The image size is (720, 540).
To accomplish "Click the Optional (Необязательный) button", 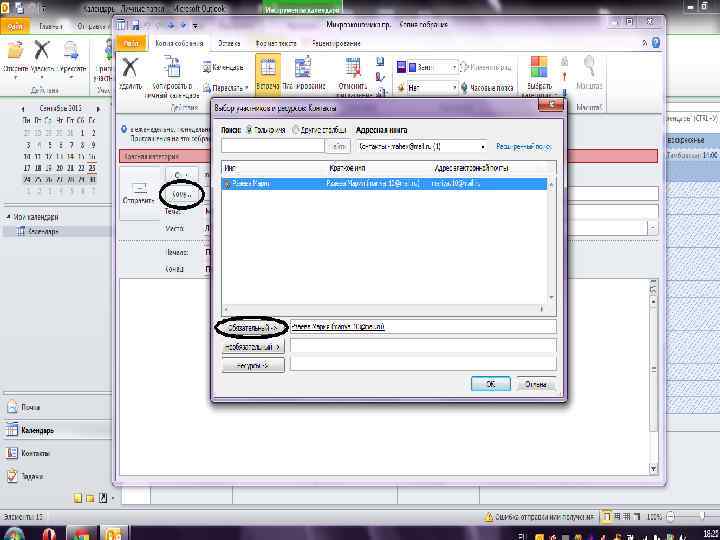I will [253, 347].
